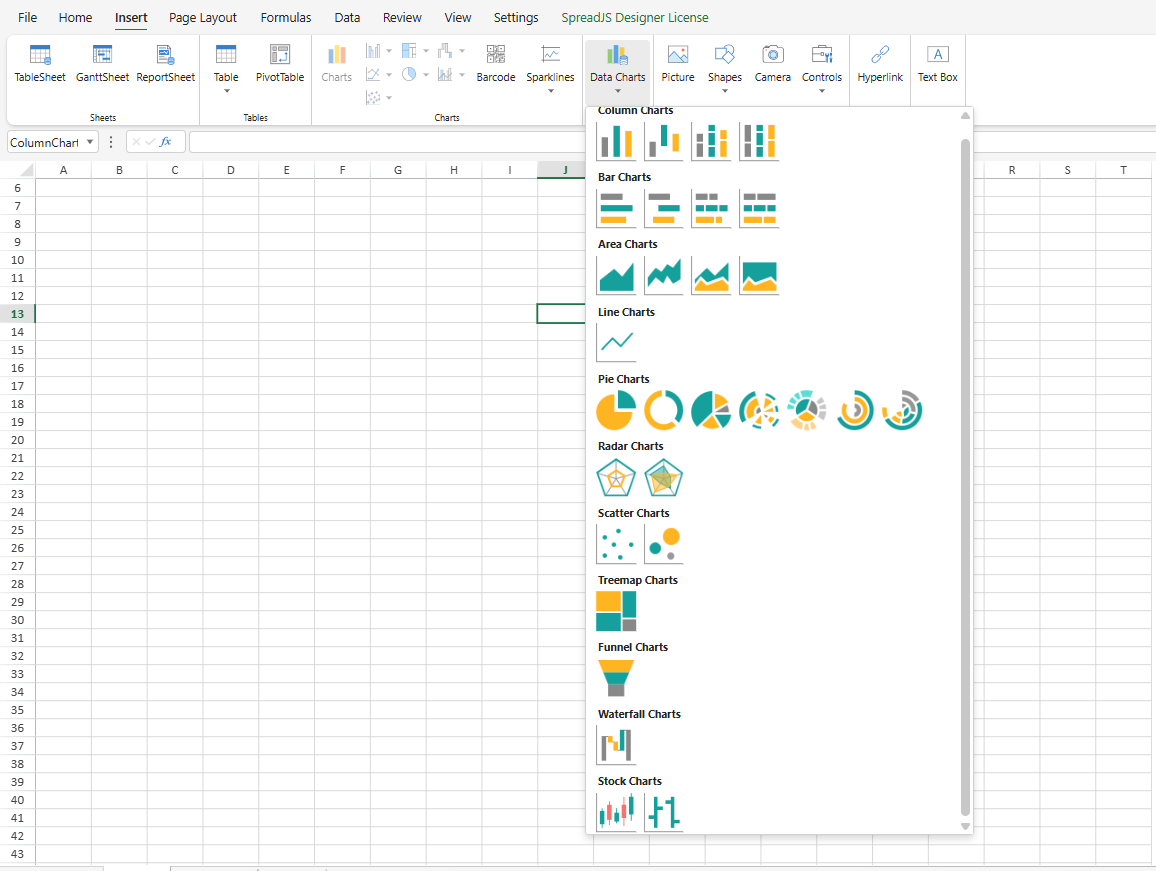The height and width of the screenshot is (871, 1156).
Task: Insert a Text Box
Action: tap(938, 63)
